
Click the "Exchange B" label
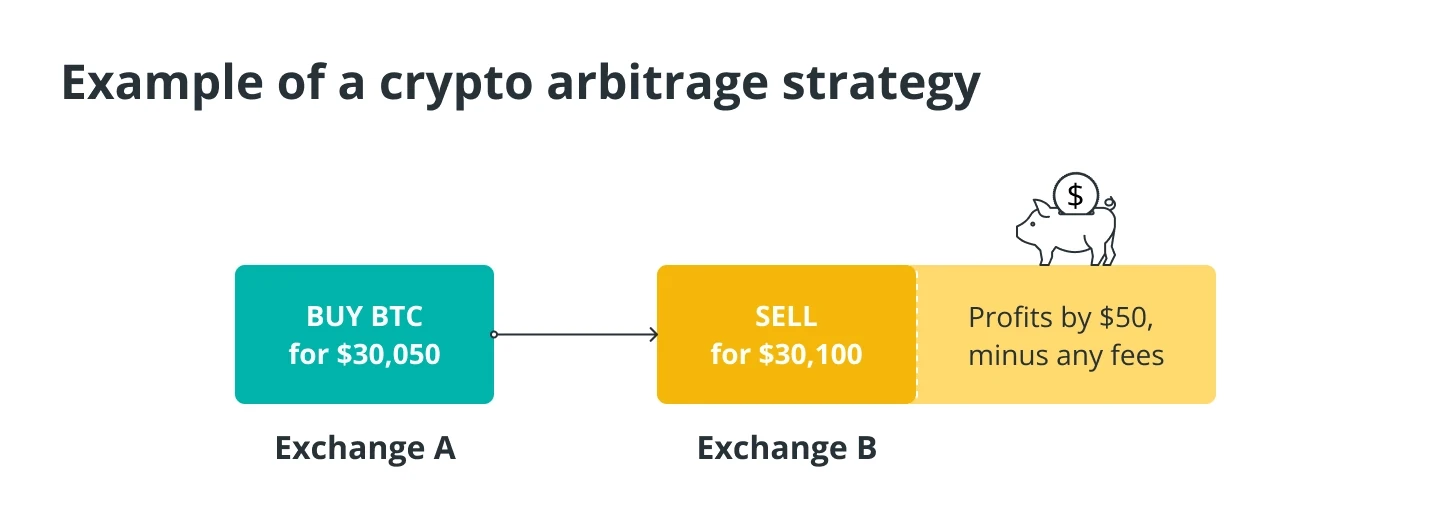click(787, 448)
